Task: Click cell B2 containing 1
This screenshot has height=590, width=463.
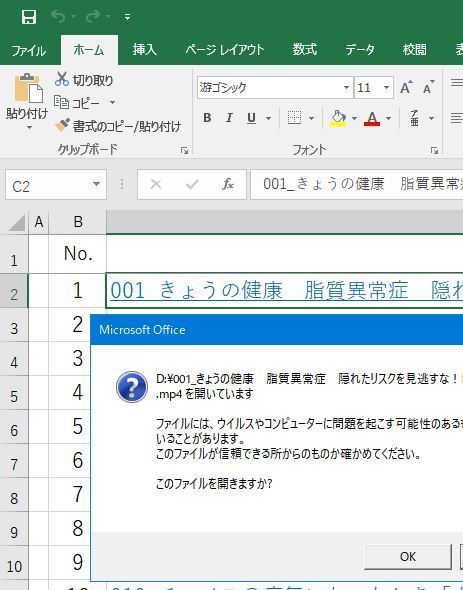Action: (78, 291)
